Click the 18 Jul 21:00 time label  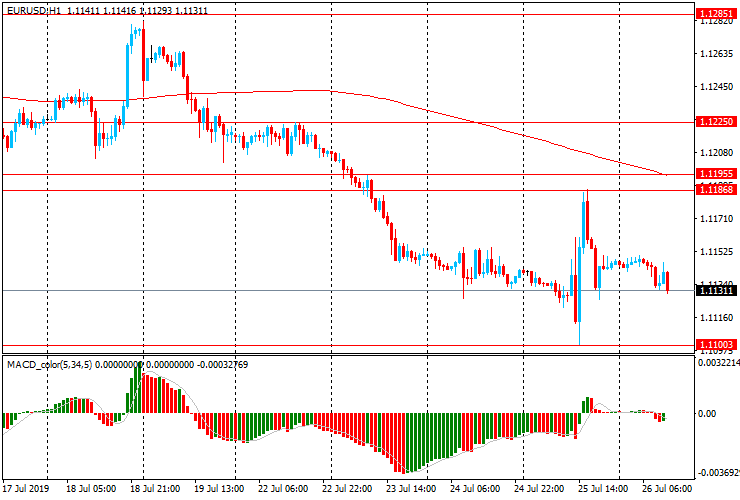pos(155,488)
